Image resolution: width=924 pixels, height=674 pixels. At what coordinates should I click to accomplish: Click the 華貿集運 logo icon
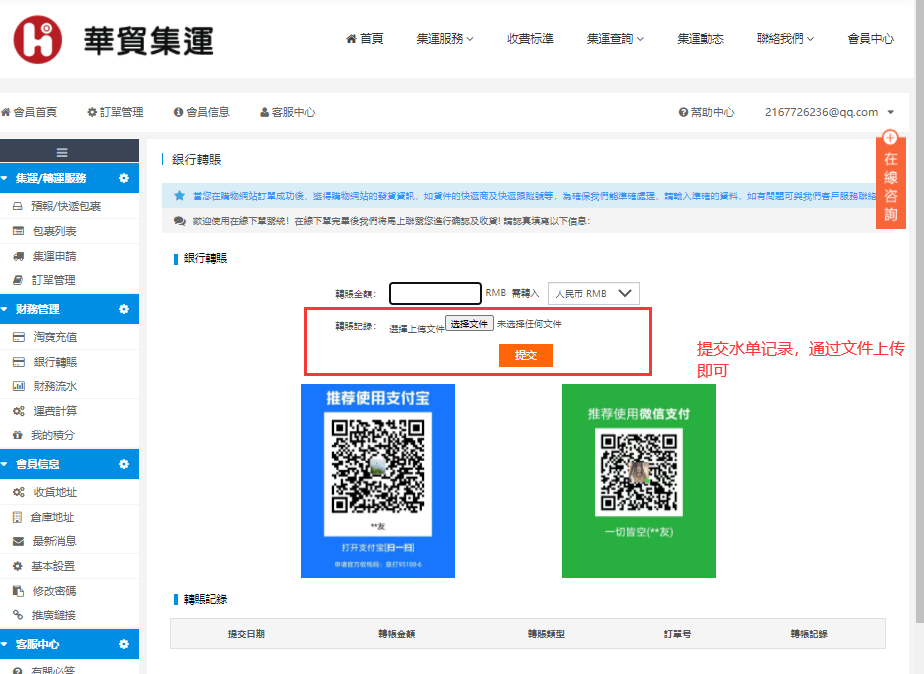(x=38, y=40)
